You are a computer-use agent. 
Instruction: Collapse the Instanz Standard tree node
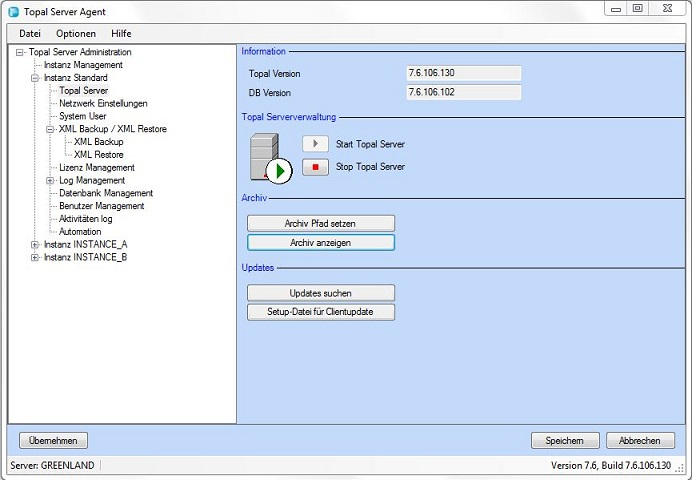point(35,78)
